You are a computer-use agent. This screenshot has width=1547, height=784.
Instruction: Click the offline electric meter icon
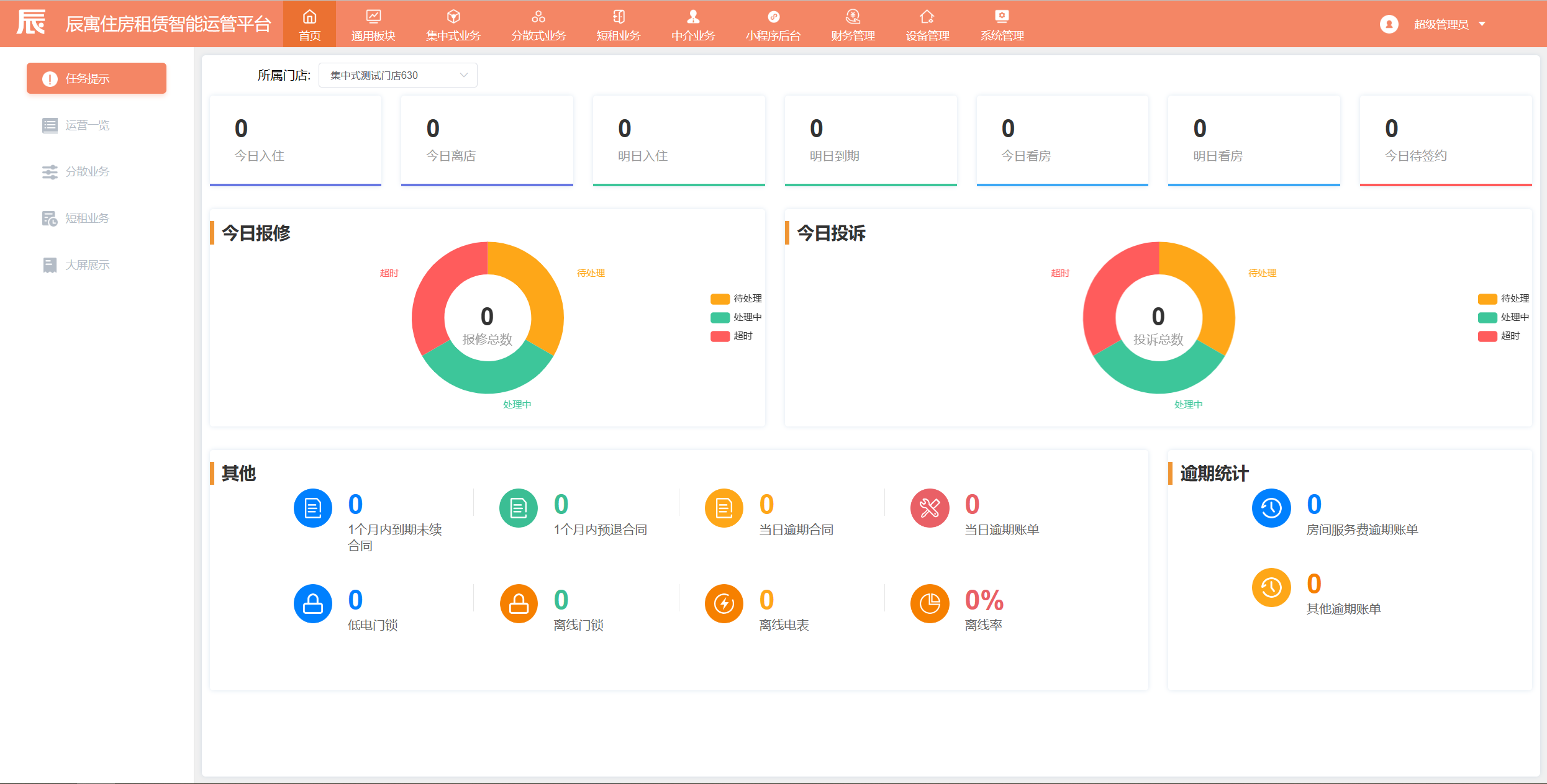724,603
